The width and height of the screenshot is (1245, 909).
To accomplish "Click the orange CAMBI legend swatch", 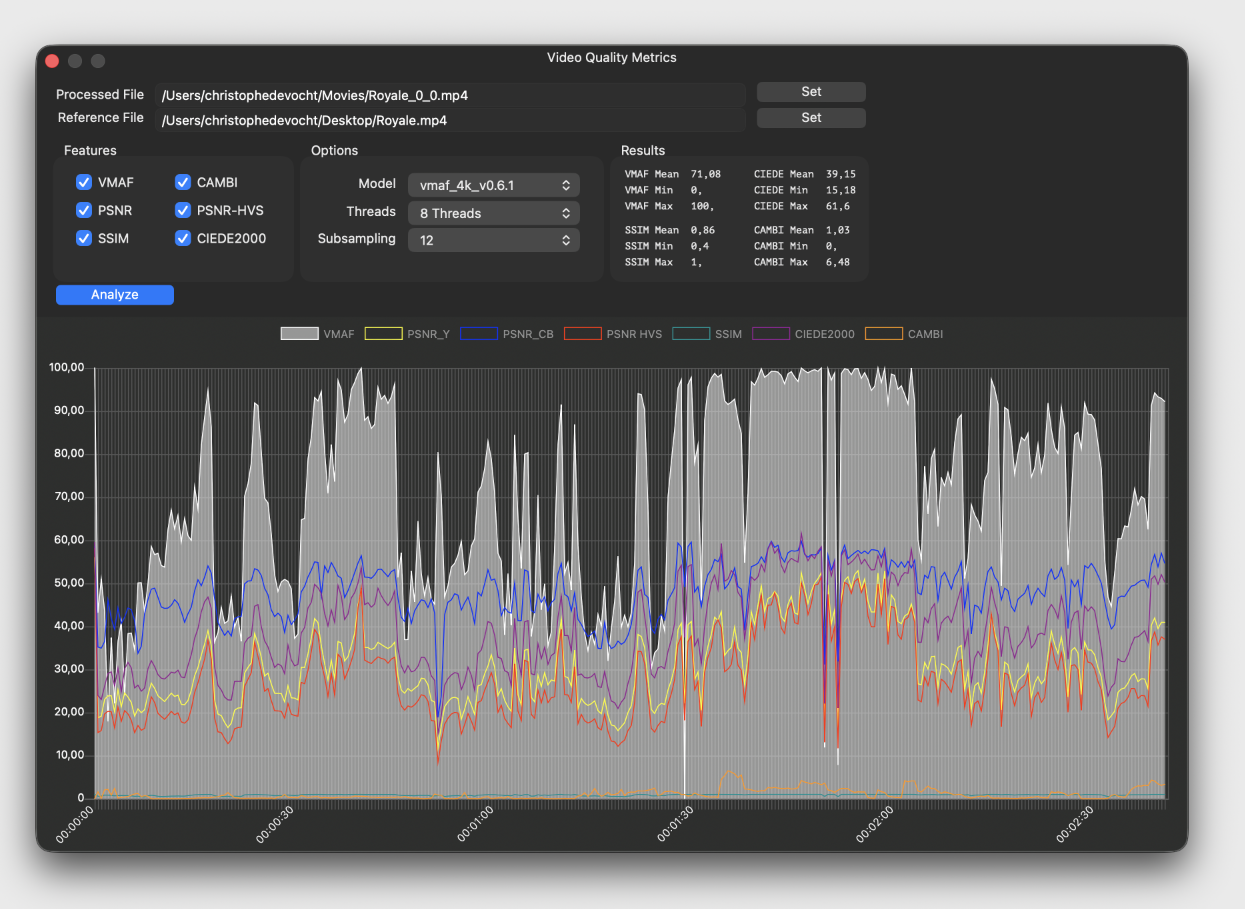I will pyautogui.click(x=884, y=334).
